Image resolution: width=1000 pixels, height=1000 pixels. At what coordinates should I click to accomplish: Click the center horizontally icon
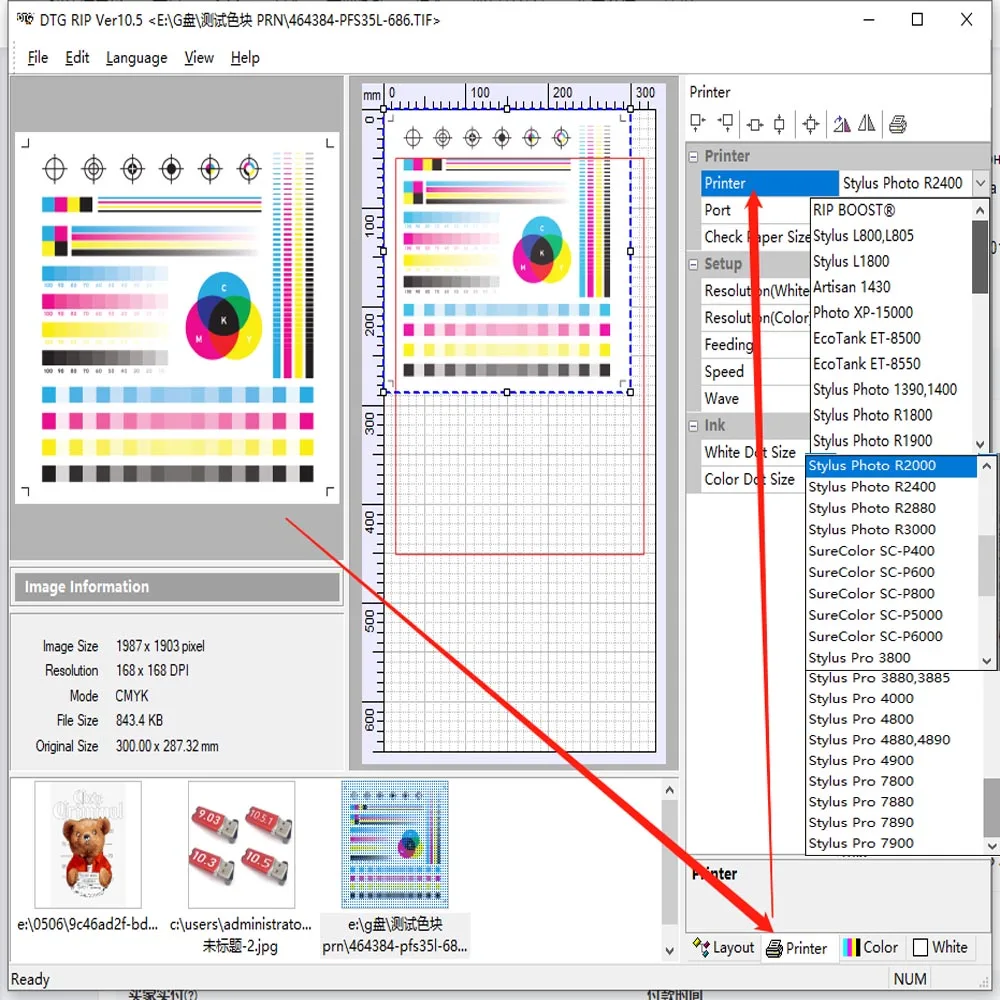(755, 124)
